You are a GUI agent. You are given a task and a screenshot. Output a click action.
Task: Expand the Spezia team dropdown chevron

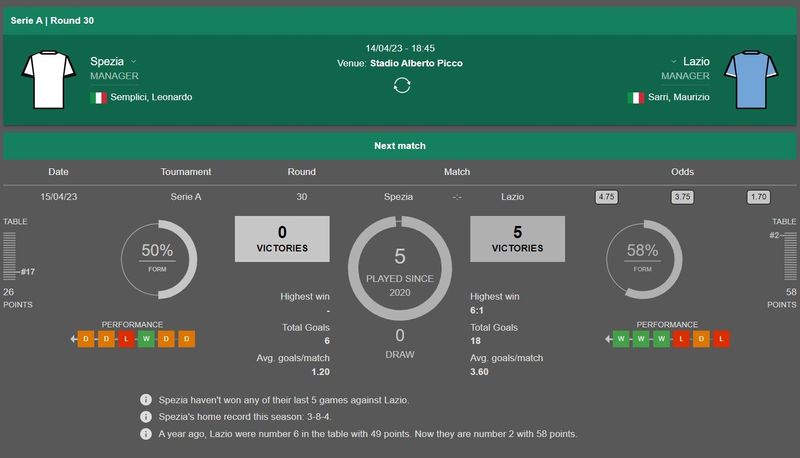tap(134, 62)
